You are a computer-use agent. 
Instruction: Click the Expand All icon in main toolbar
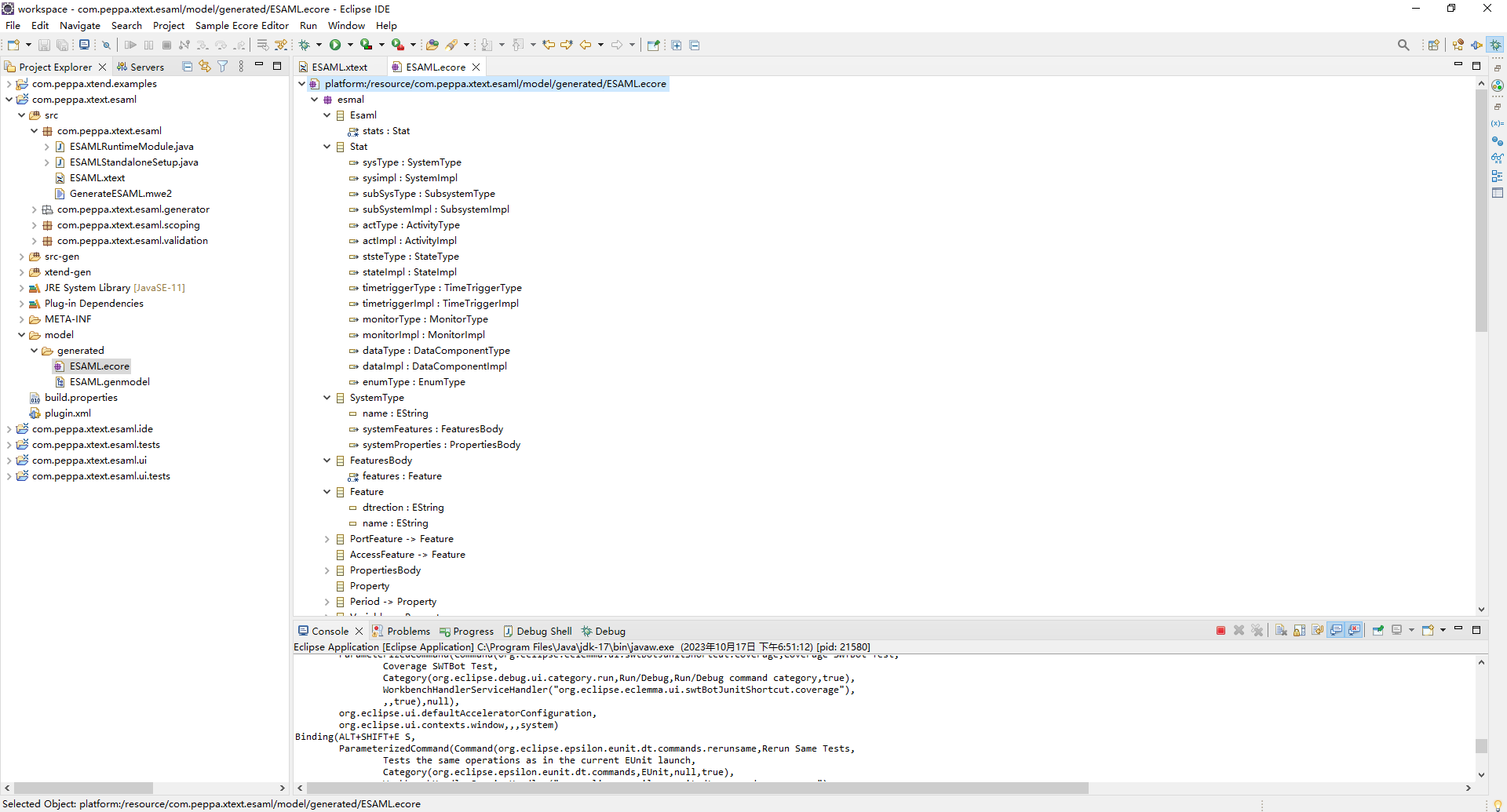(677, 45)
